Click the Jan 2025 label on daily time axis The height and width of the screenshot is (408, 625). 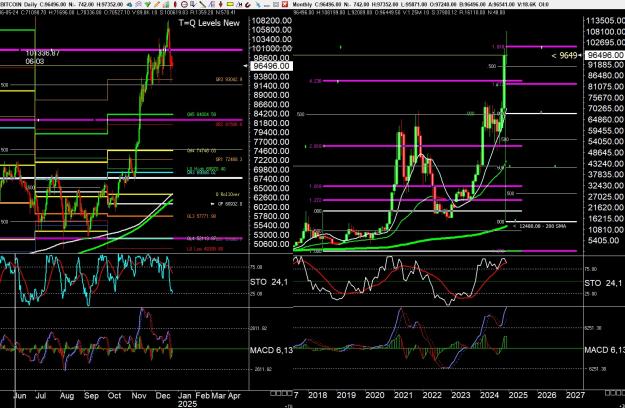click(185, 399)
